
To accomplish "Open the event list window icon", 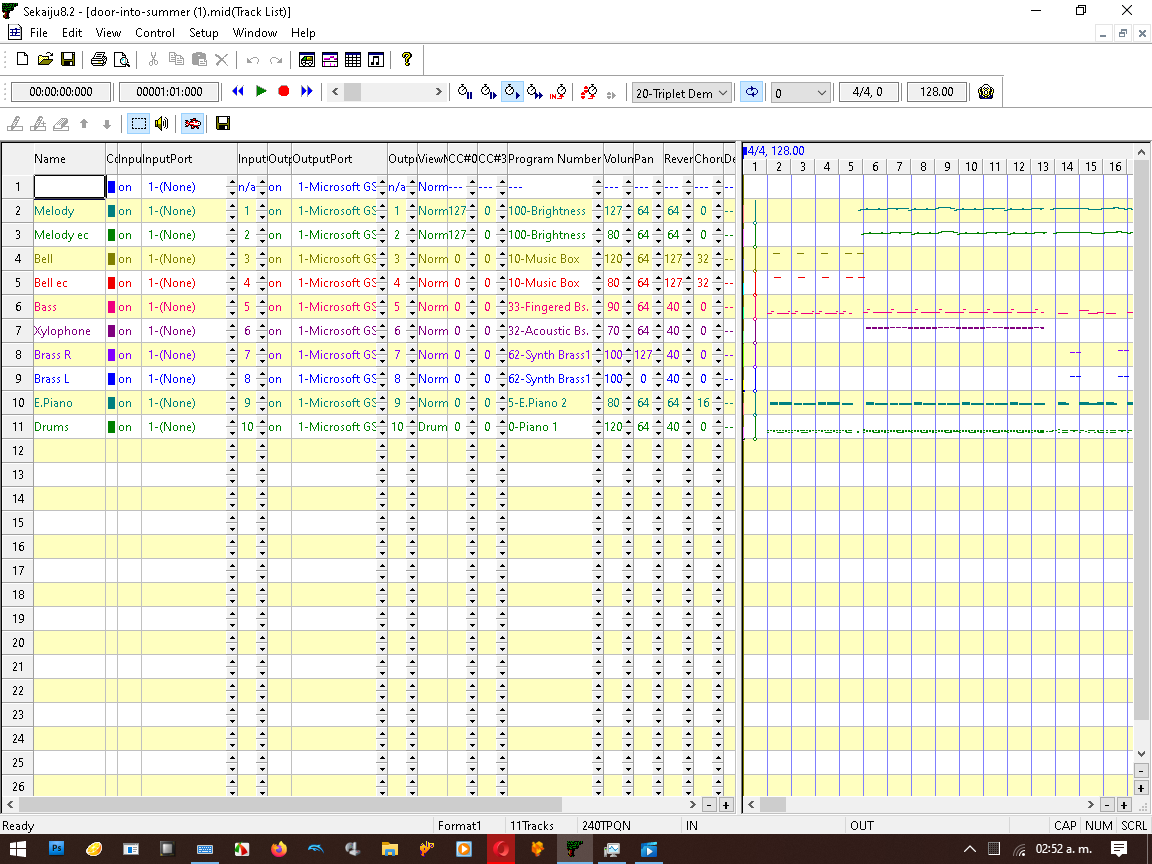I will 352,60.
